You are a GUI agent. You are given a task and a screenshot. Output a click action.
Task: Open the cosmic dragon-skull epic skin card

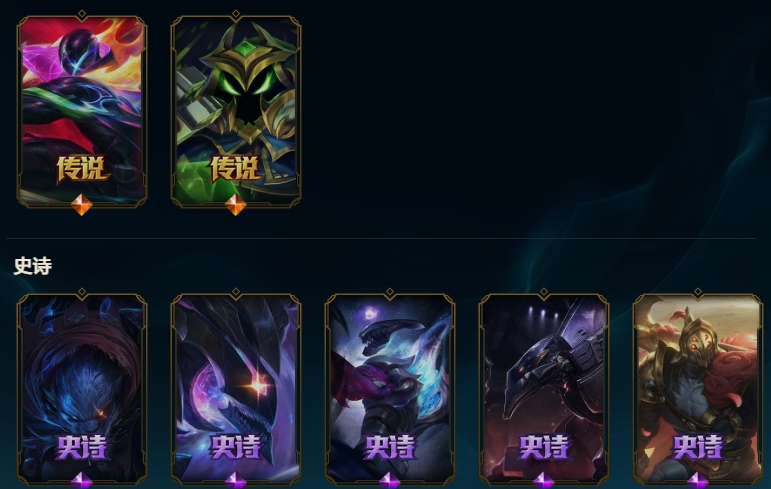click(x=389, y=389)
